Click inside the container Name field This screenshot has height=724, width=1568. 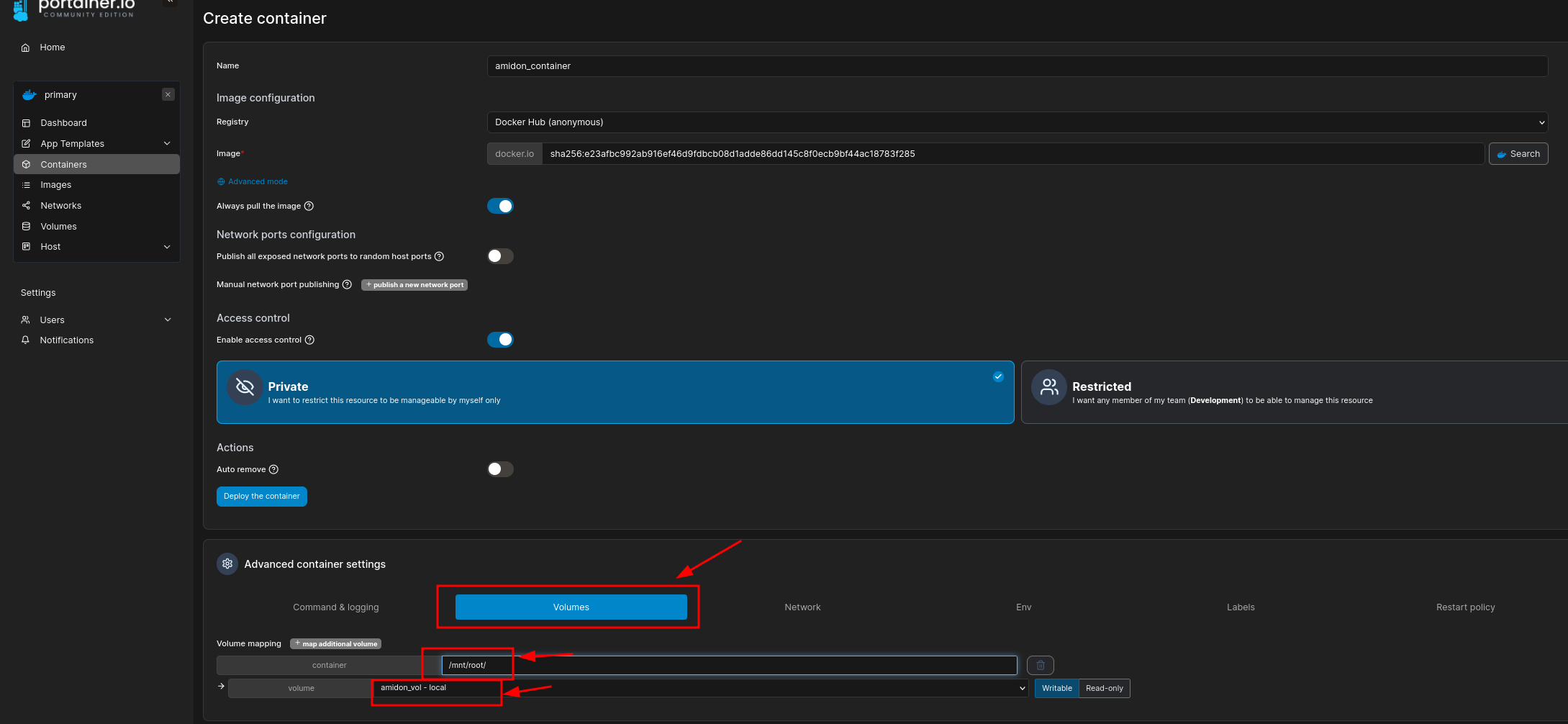(x=1018, y=66)
